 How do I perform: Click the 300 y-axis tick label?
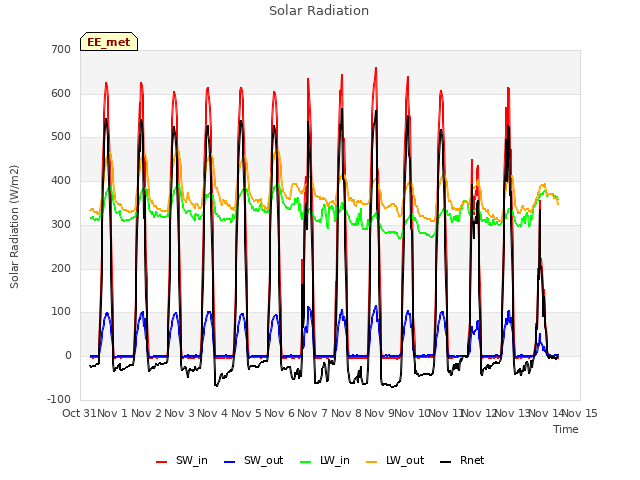pos(61,224)
